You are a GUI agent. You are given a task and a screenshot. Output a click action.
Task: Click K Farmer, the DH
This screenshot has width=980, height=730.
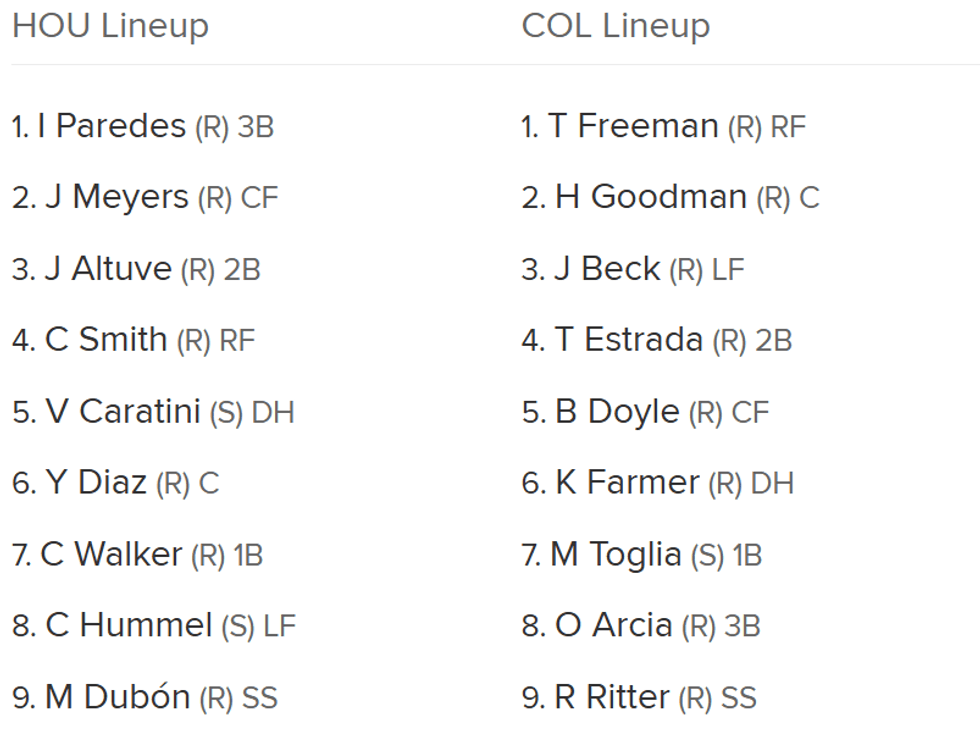coord(628,483)
